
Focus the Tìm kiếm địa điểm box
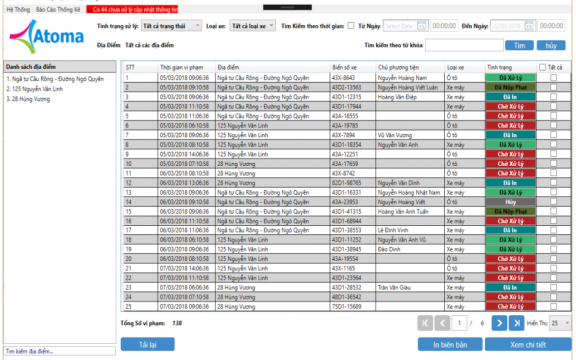tap(60, 351)
